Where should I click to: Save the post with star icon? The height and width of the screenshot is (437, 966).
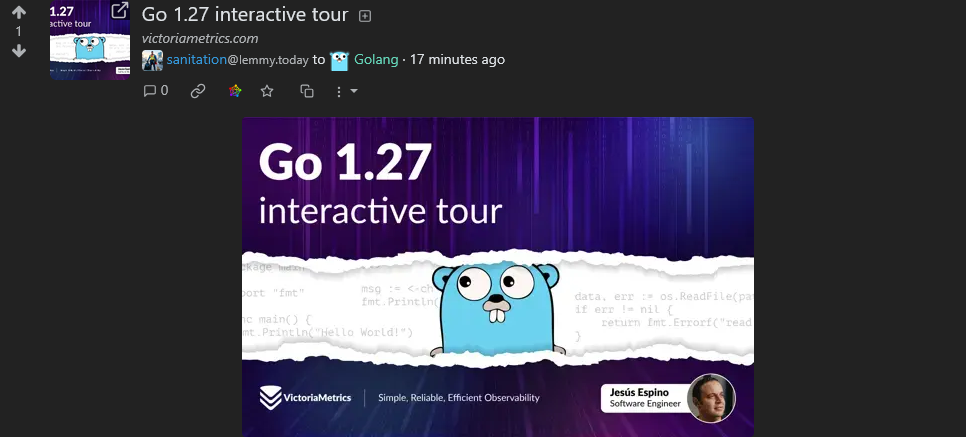pos(267,91)
